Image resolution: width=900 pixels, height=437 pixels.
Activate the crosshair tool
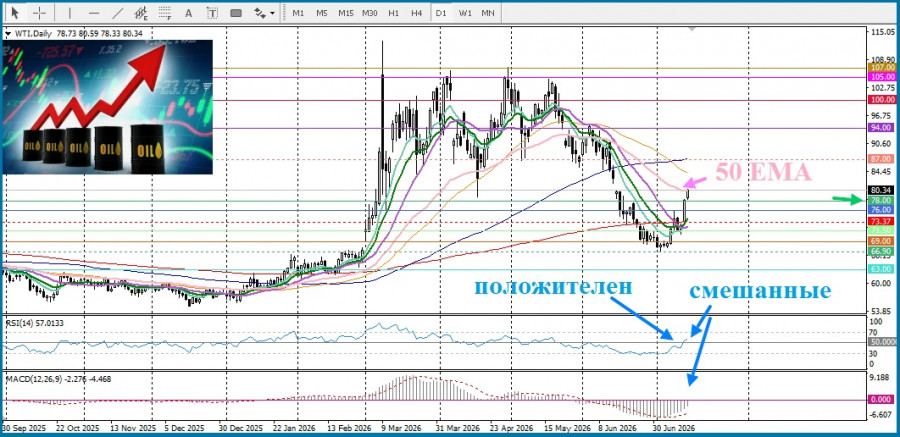coord(40,12)
